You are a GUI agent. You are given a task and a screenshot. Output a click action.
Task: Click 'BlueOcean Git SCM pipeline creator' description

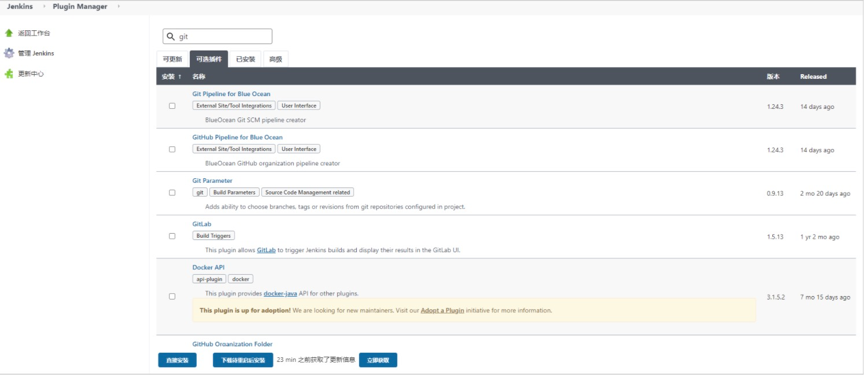coord(255,119)
